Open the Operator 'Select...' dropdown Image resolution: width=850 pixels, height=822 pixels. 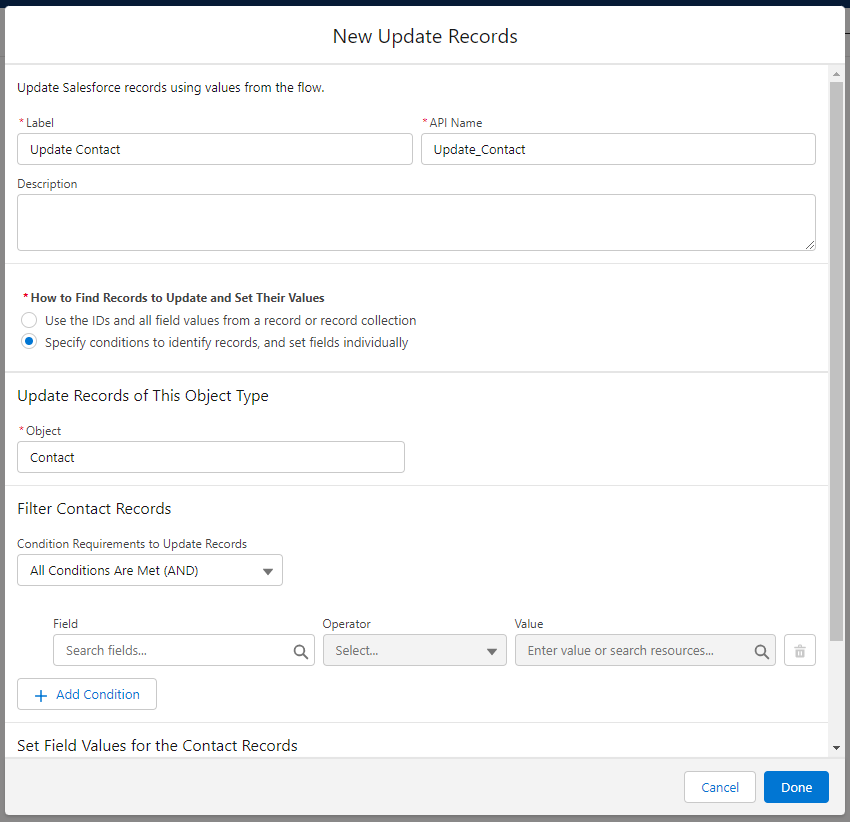click(x=414, y=650)
